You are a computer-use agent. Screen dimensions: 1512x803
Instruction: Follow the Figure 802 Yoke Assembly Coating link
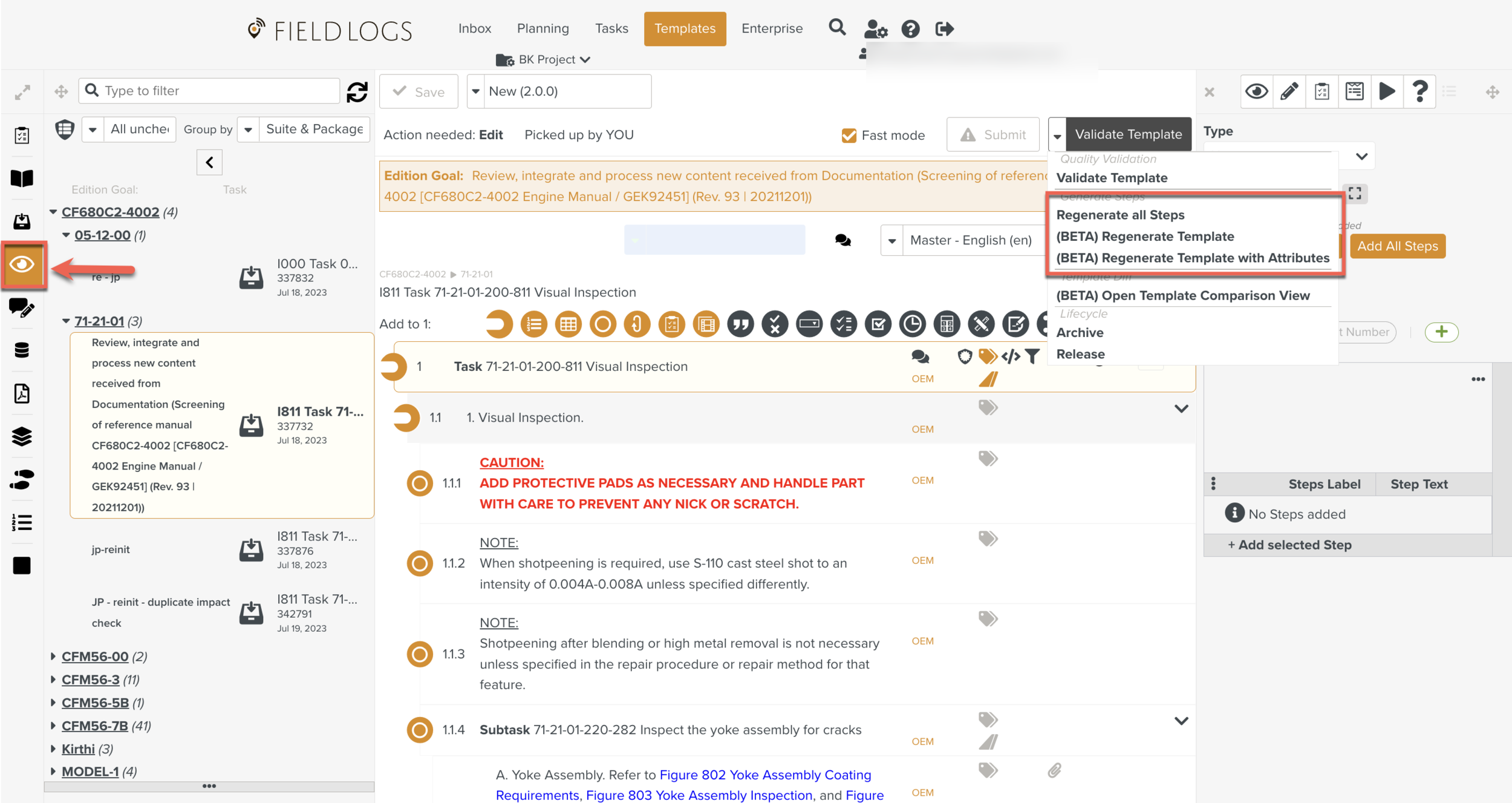(765, 775)
